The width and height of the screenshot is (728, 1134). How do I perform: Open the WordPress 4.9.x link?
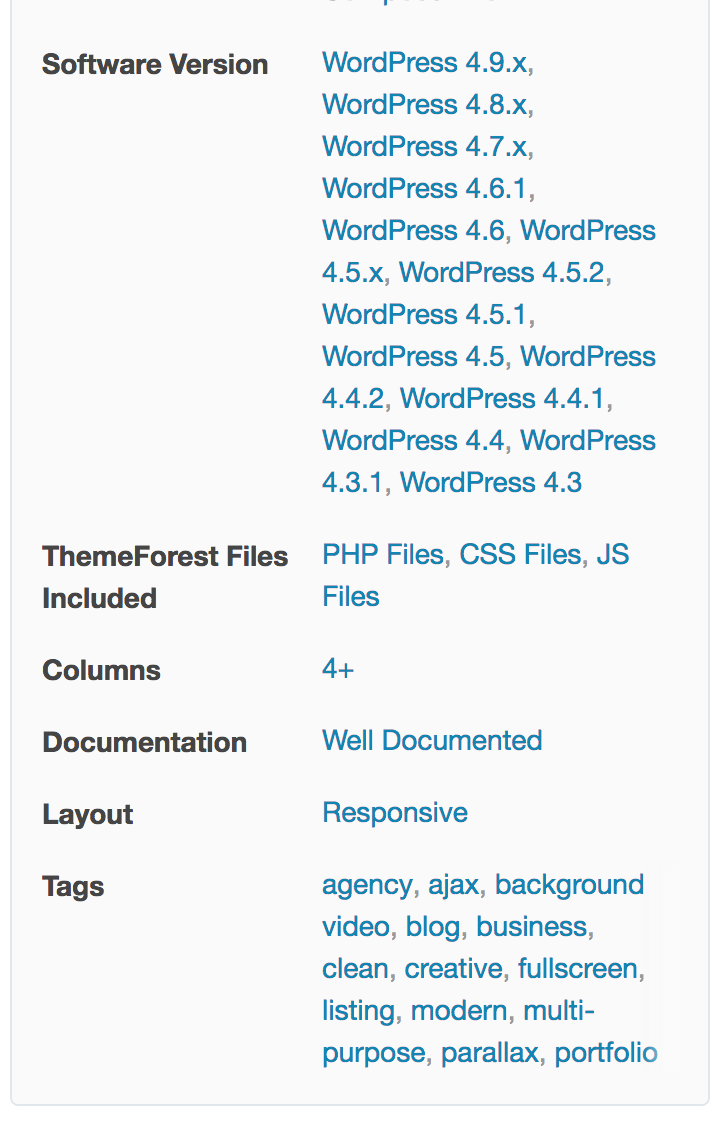point(424,63)
